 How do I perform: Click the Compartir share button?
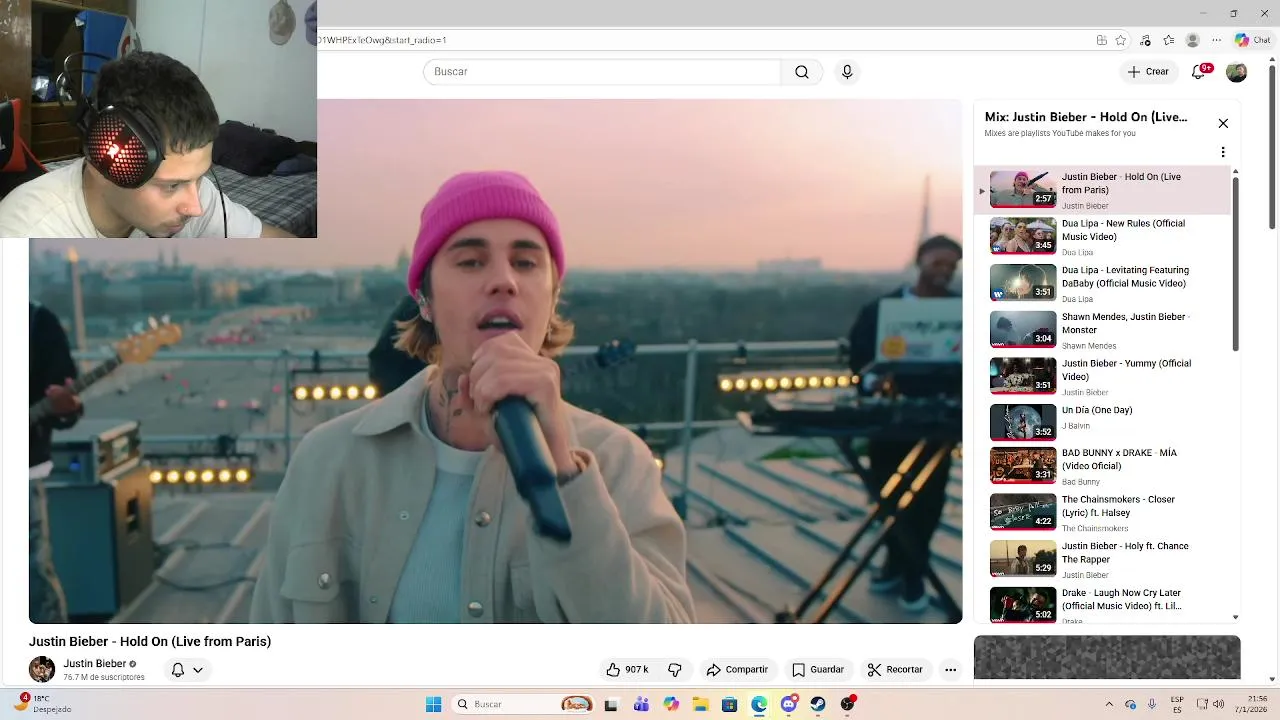[x=737, y=670]
